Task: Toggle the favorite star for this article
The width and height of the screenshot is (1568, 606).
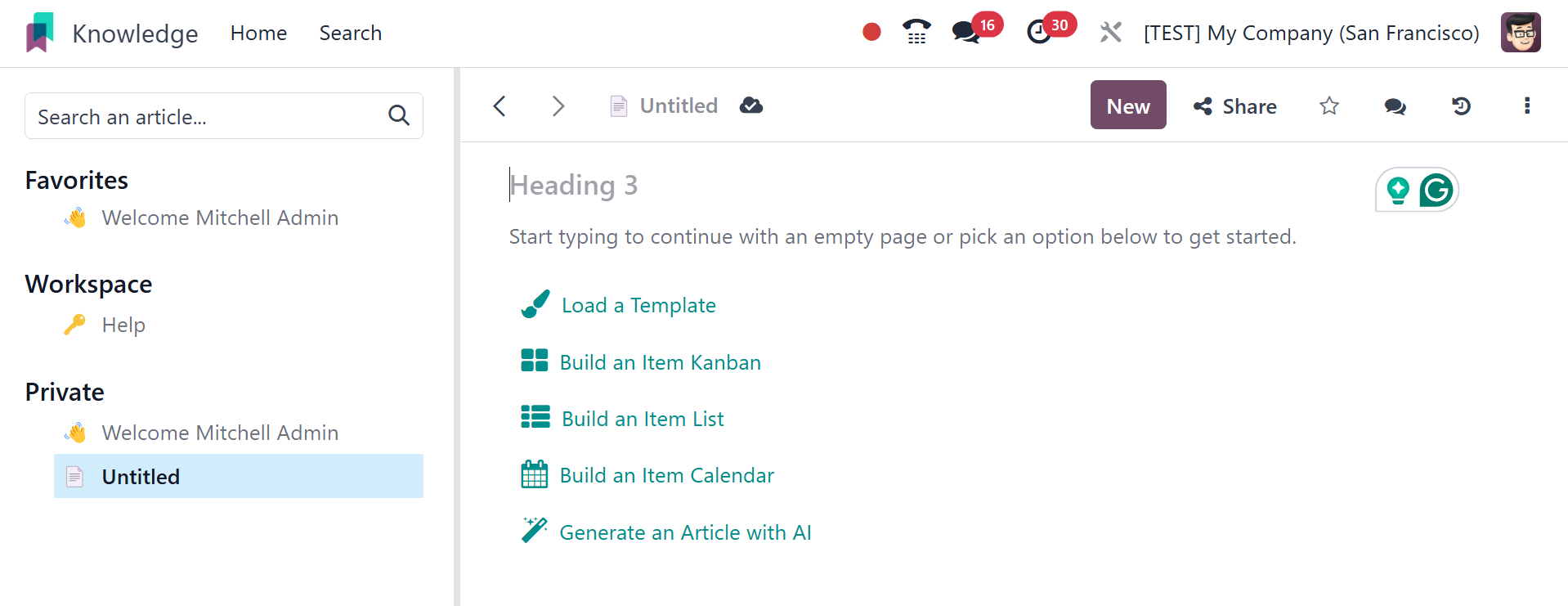Action: tap(1329, 105)
